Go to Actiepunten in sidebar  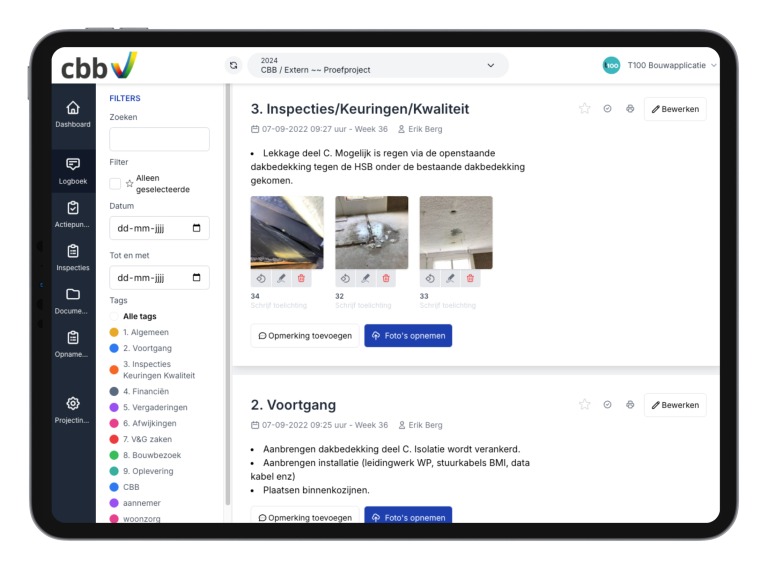[x=73, y=214]
